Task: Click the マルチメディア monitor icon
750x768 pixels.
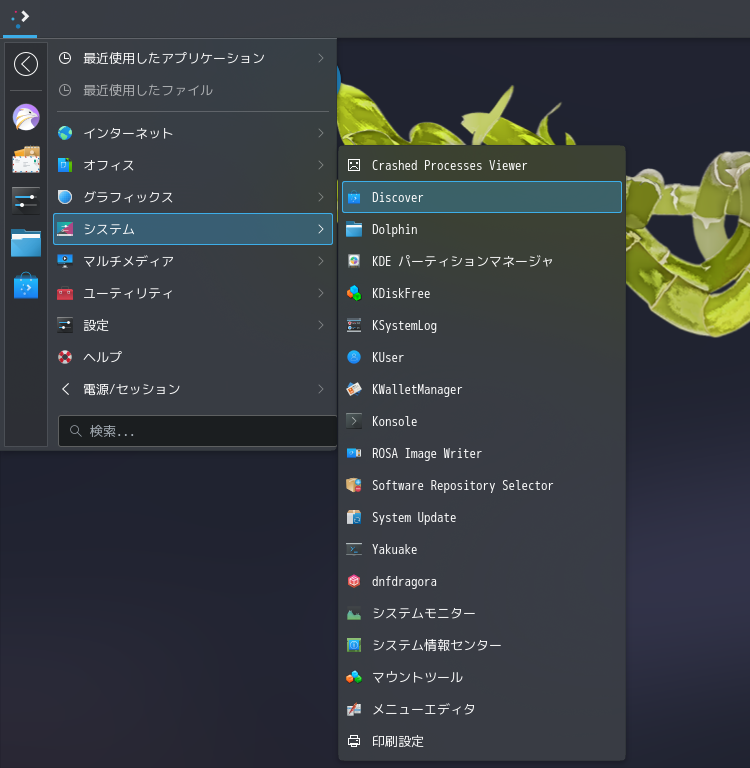Action: pos(65,261)
